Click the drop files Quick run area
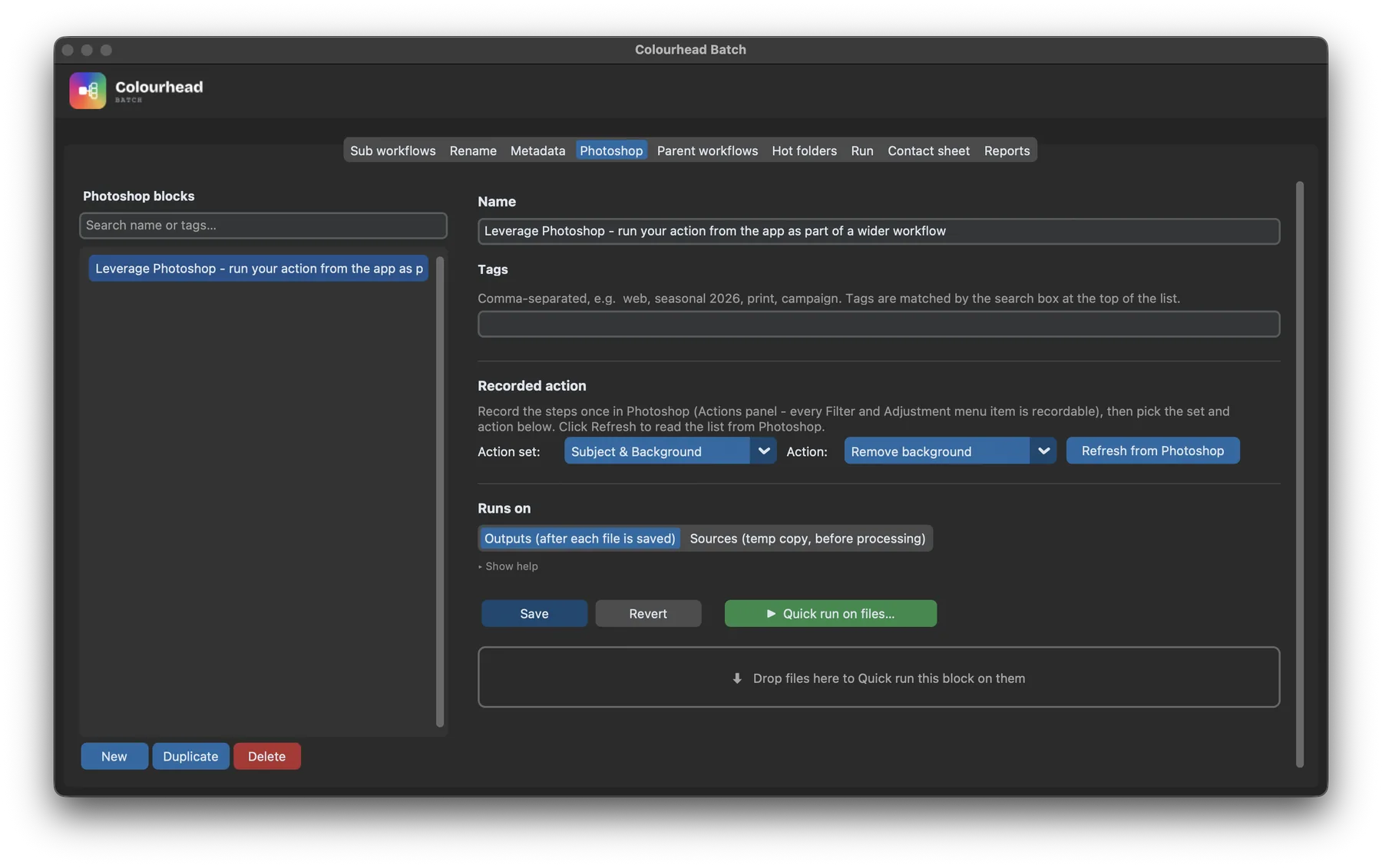This screenshot has height=868, width=1382. [878, 678]
